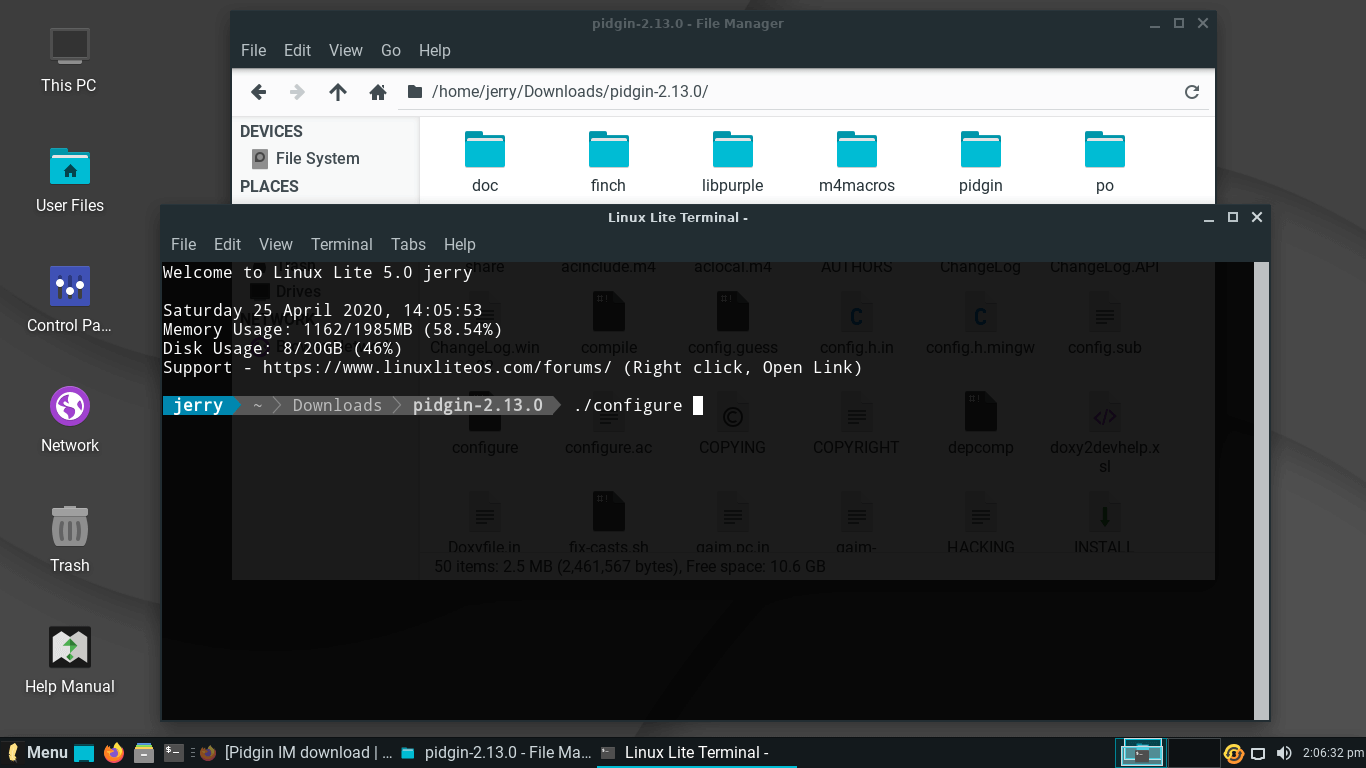Launch Firefox from the taskbar launcher
Screen dimensions: 1366x768
(x=114, y=752)
